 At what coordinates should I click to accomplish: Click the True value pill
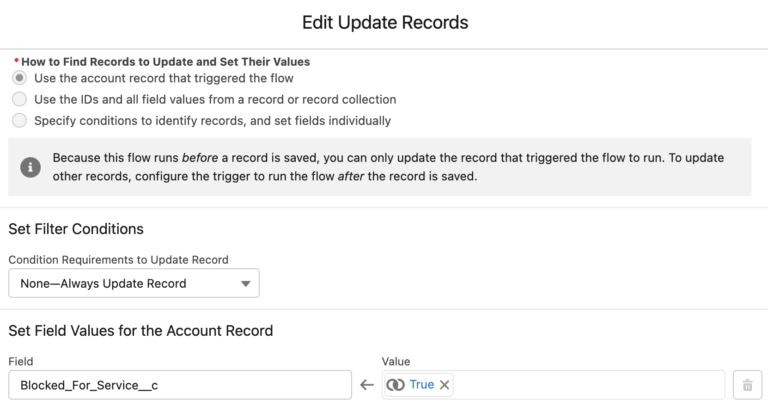419,385
